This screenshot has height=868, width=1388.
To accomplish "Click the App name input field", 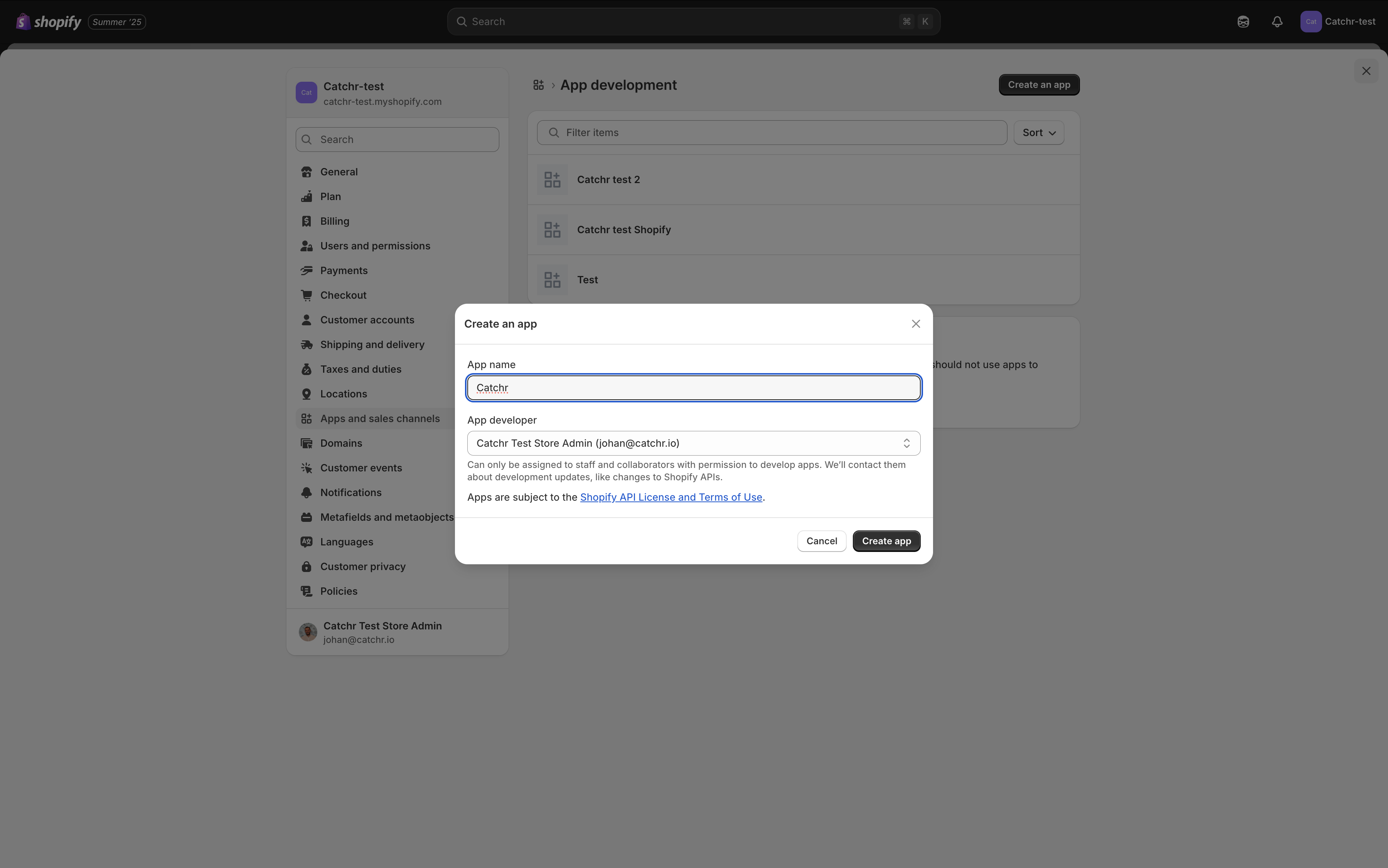I will pyautogui.click(x=694, y=388).
